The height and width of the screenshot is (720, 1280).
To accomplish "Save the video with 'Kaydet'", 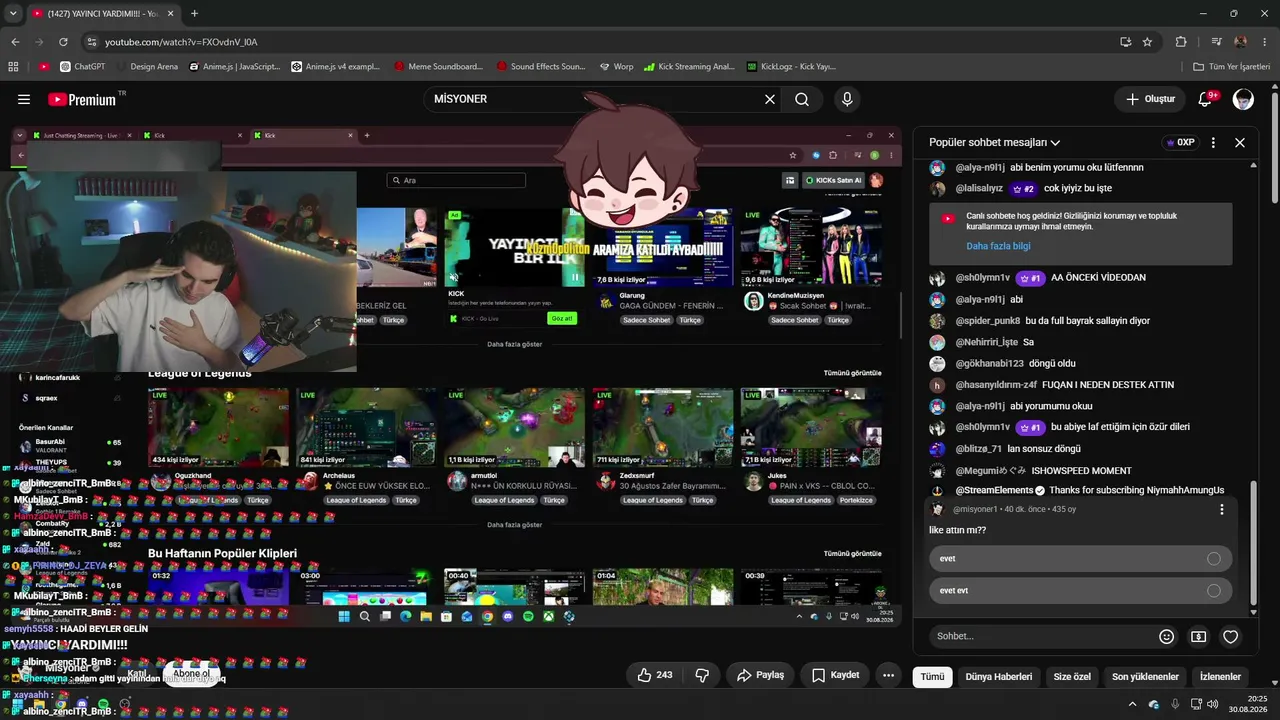I will [835, 675].
